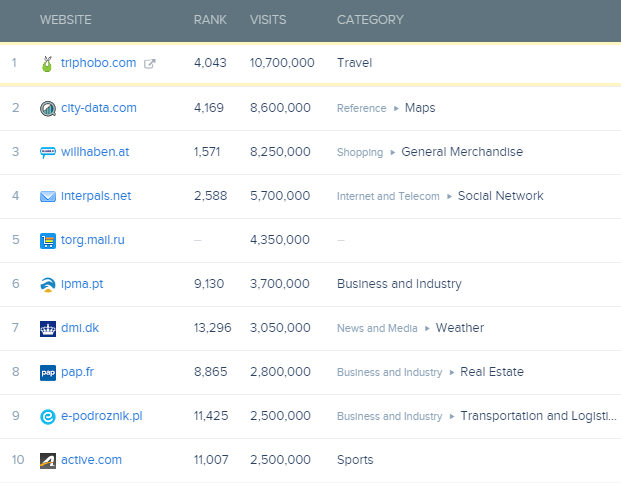Viewport: 621px width, 483px height.
Task: Sort by the WEBSITE column header
Action: click(x=66, y=20)
